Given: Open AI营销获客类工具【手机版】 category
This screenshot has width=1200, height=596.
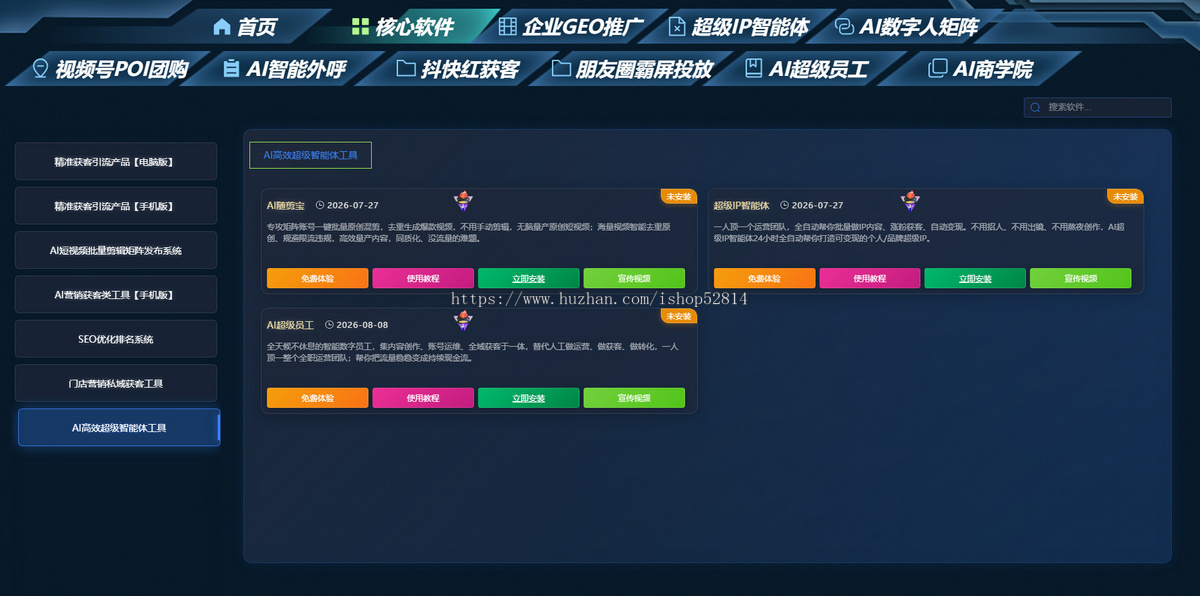Looking at the screenshot, I should click(x=116, y=295).
